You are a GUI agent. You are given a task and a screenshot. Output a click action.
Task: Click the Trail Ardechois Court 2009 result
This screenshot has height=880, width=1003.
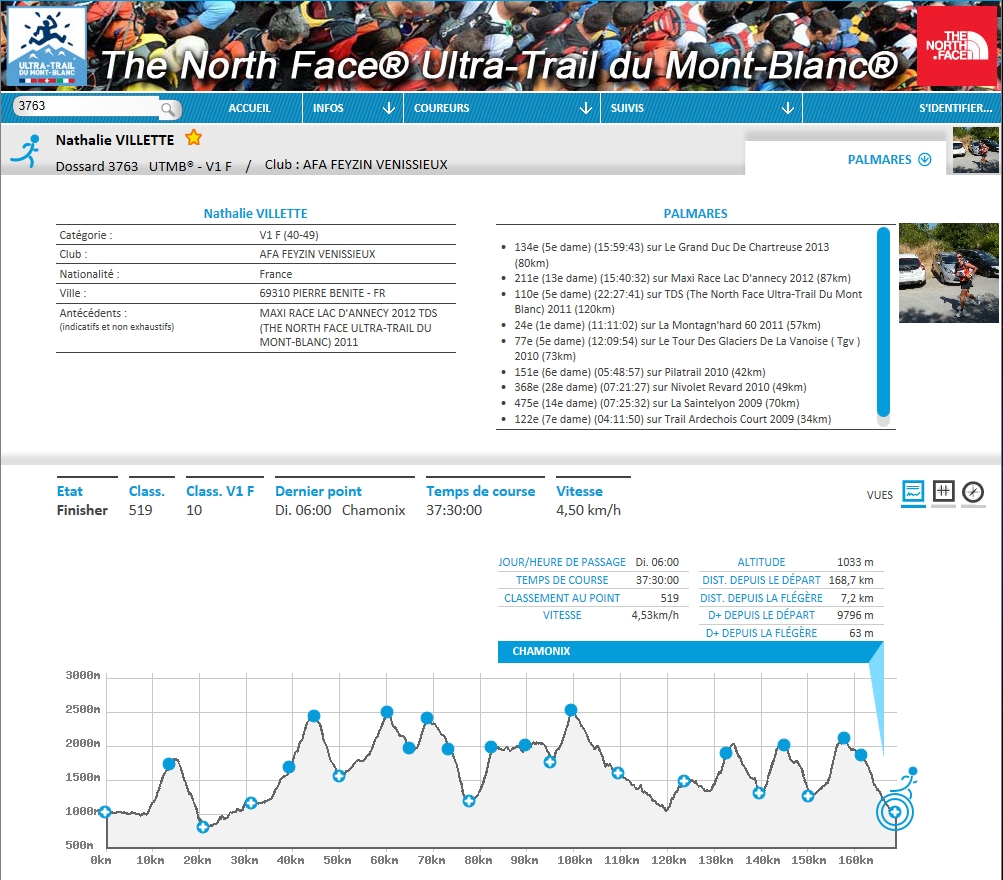[673, 420]
